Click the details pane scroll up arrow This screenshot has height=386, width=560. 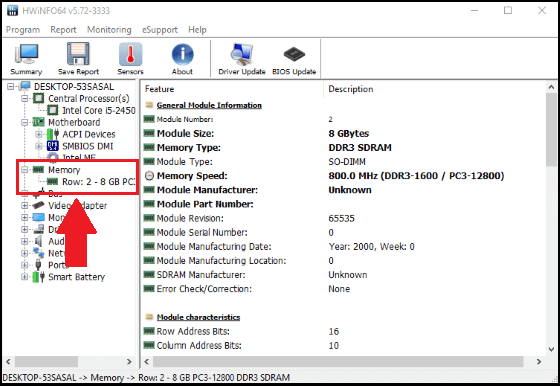click(551, 87)
